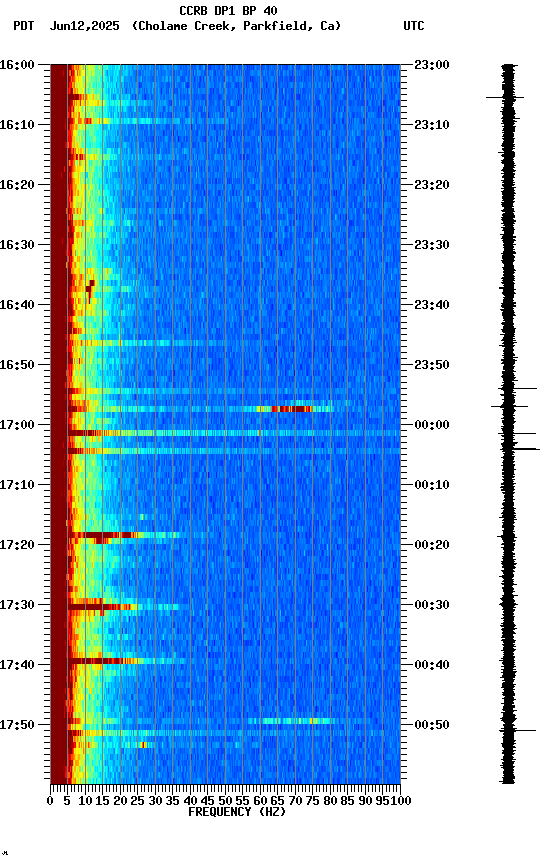Click the 00:00 UTC time label
The image size is (552, 864).
[432, 425]
